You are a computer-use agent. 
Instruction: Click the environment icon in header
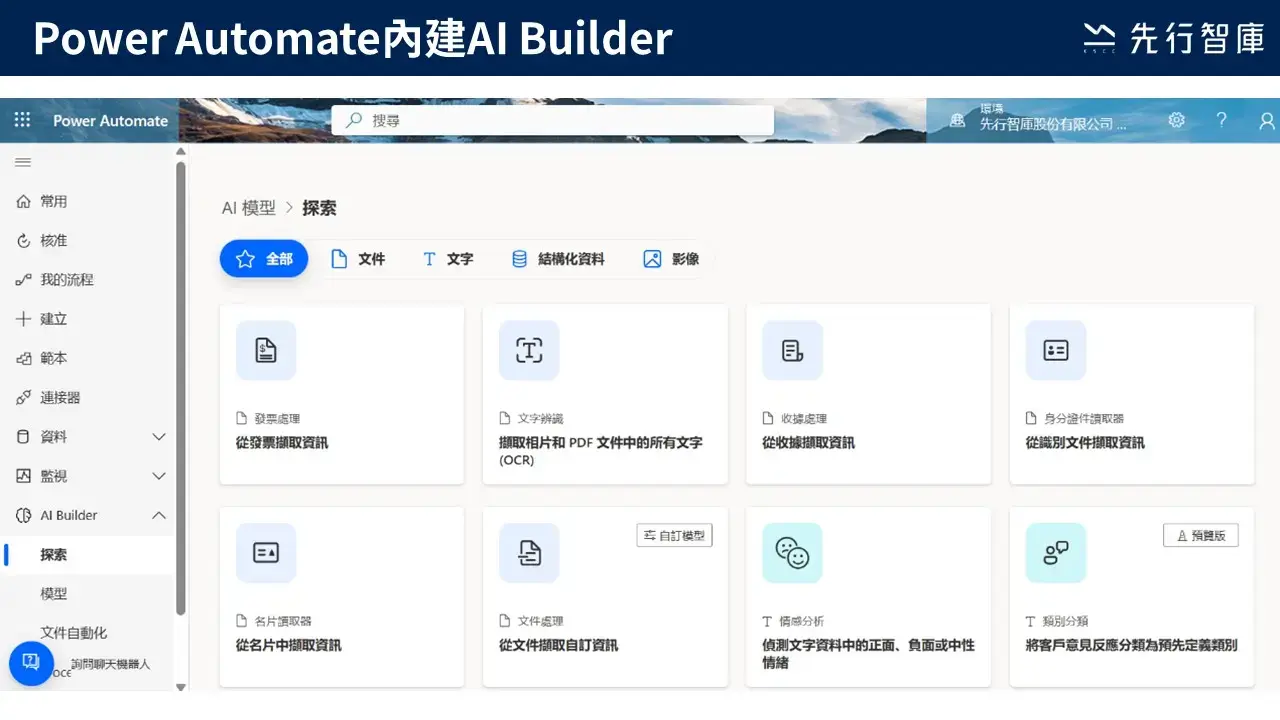click(958, 121)
